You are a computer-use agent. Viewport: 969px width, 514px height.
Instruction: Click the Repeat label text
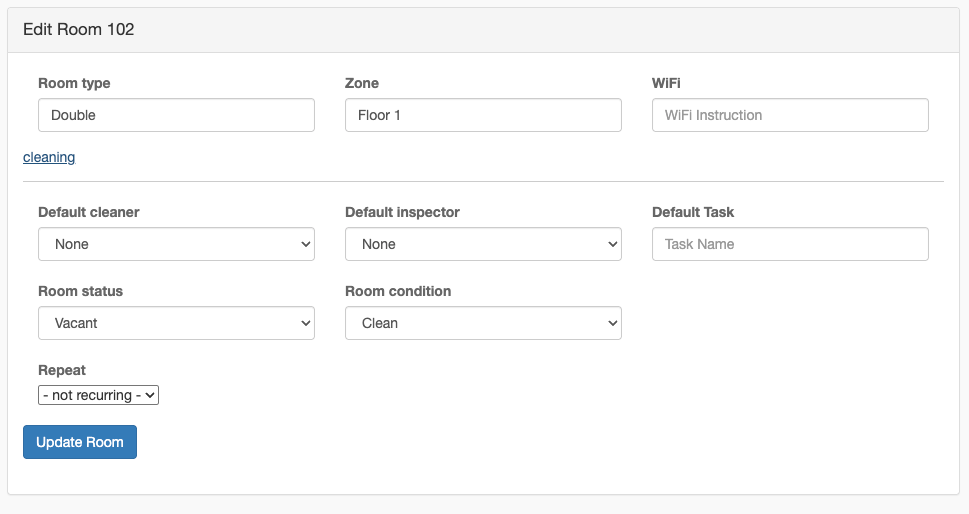coord(62,370)
